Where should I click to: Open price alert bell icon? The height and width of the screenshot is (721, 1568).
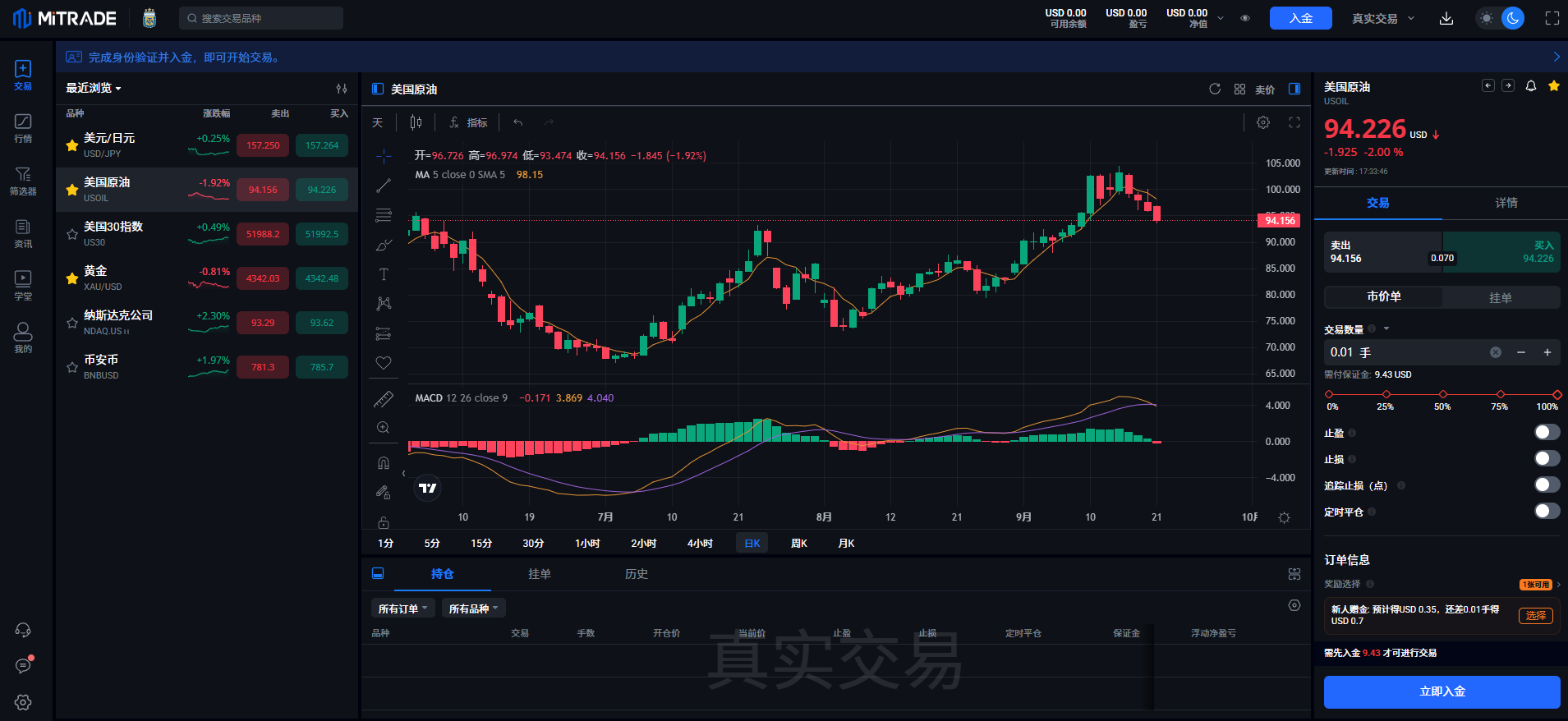(x=1531, y=86)
